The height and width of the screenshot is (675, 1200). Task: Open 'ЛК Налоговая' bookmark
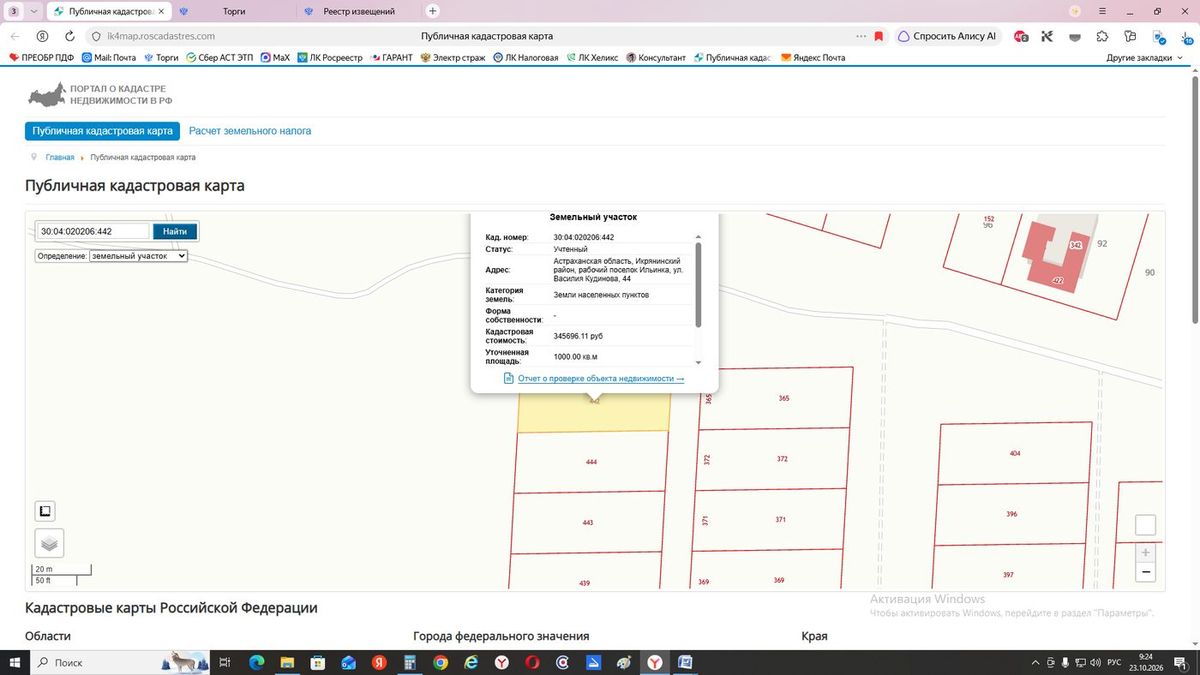coord(525,58)
